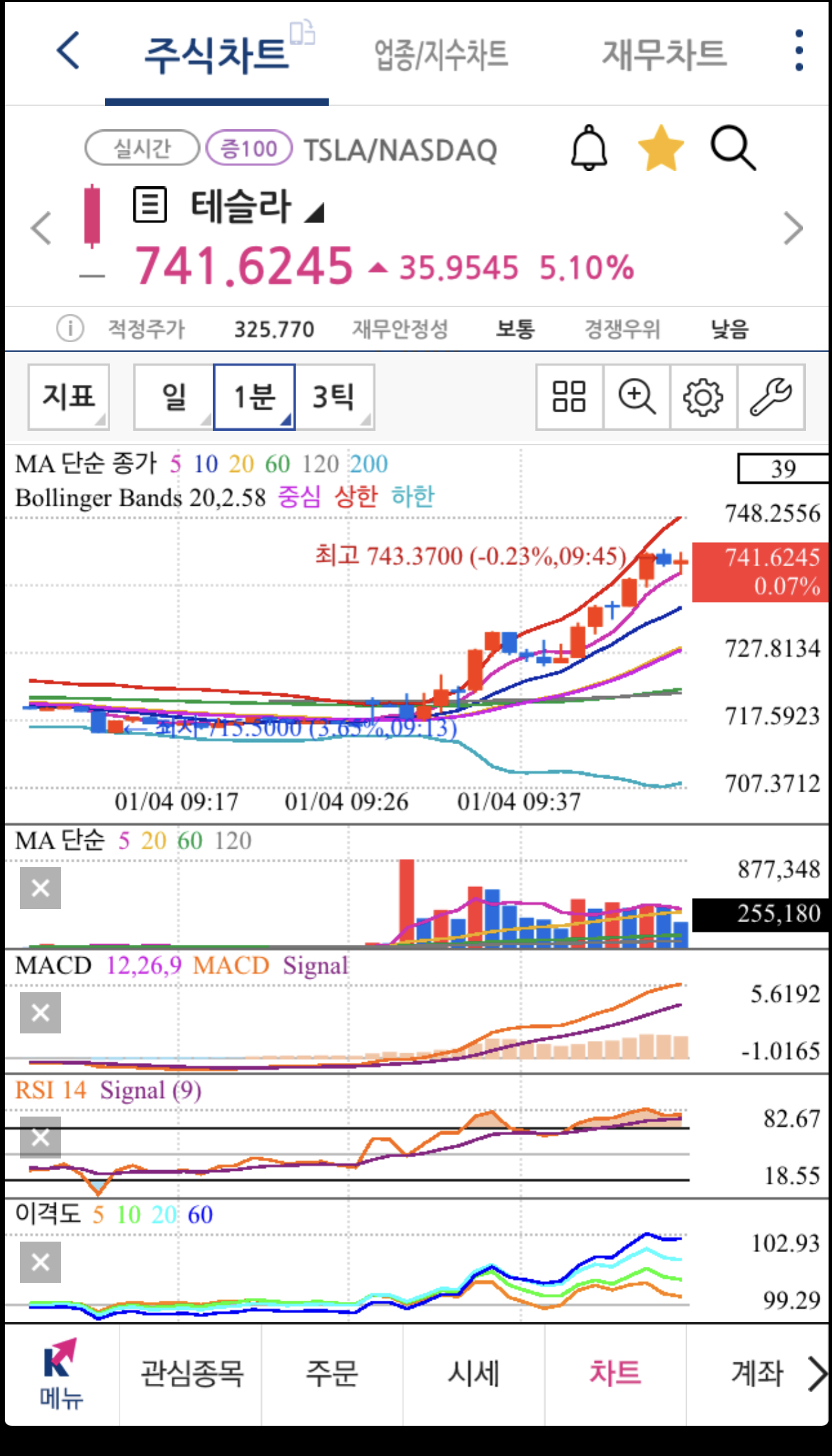Go back using the top-left arrow
The image size is (832, 1456).
pos(68,51)
